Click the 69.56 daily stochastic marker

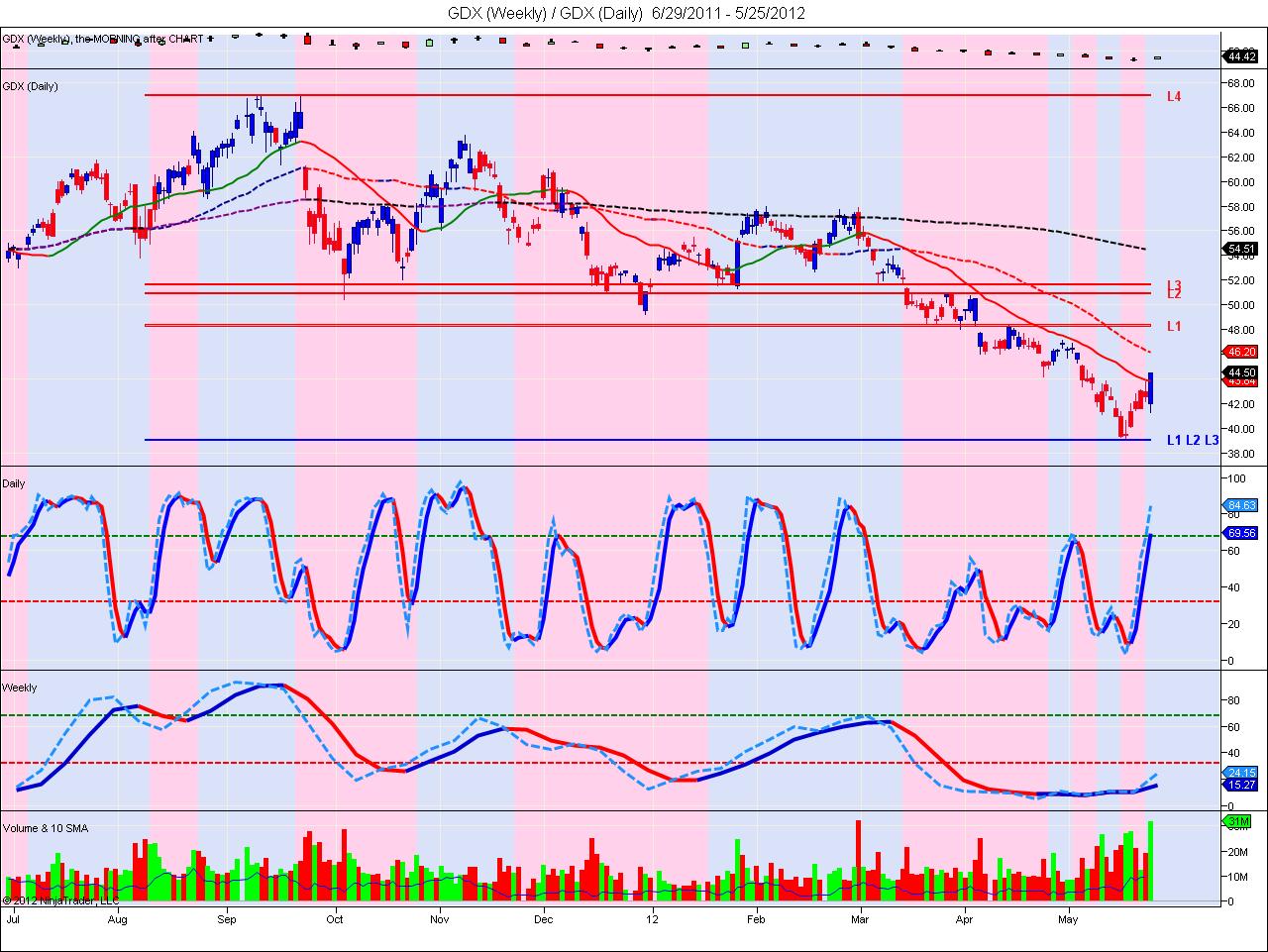(x=1240, y=532)
